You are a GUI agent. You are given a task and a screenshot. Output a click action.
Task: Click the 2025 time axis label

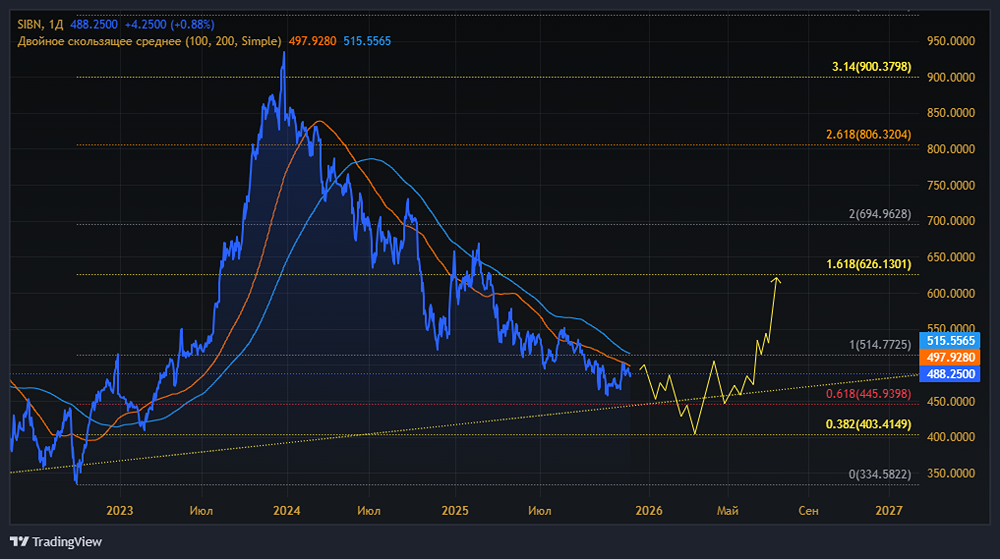pos(455,510)
